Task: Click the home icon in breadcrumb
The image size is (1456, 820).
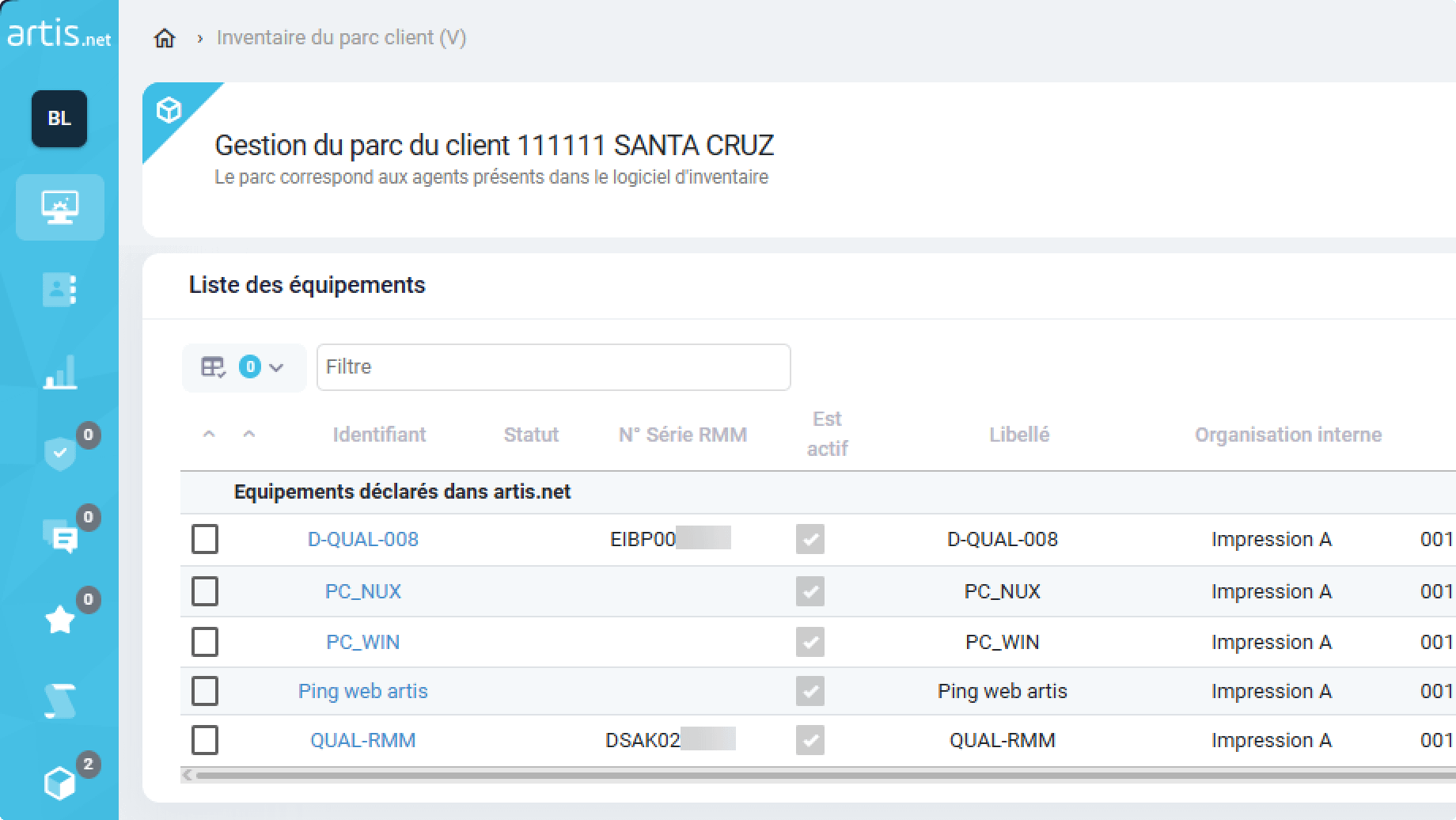Action: pyautogui.click(x=165, y=38)
